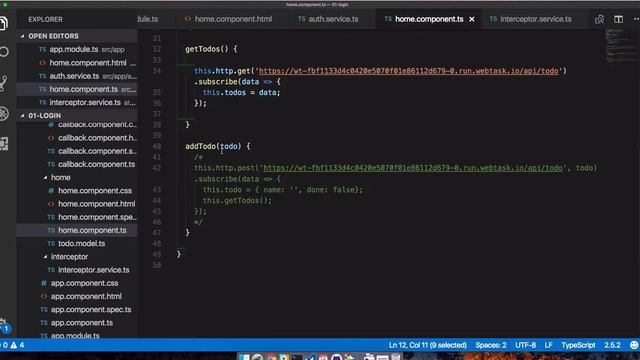640x360 pixels.
Task: Open Source Control view in activity bar
Action: point(4,83)
